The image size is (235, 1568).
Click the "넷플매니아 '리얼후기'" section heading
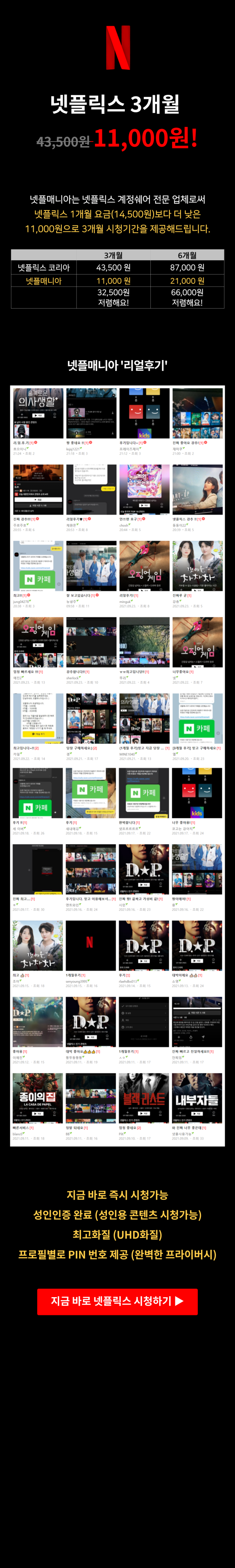coord(117,365)
